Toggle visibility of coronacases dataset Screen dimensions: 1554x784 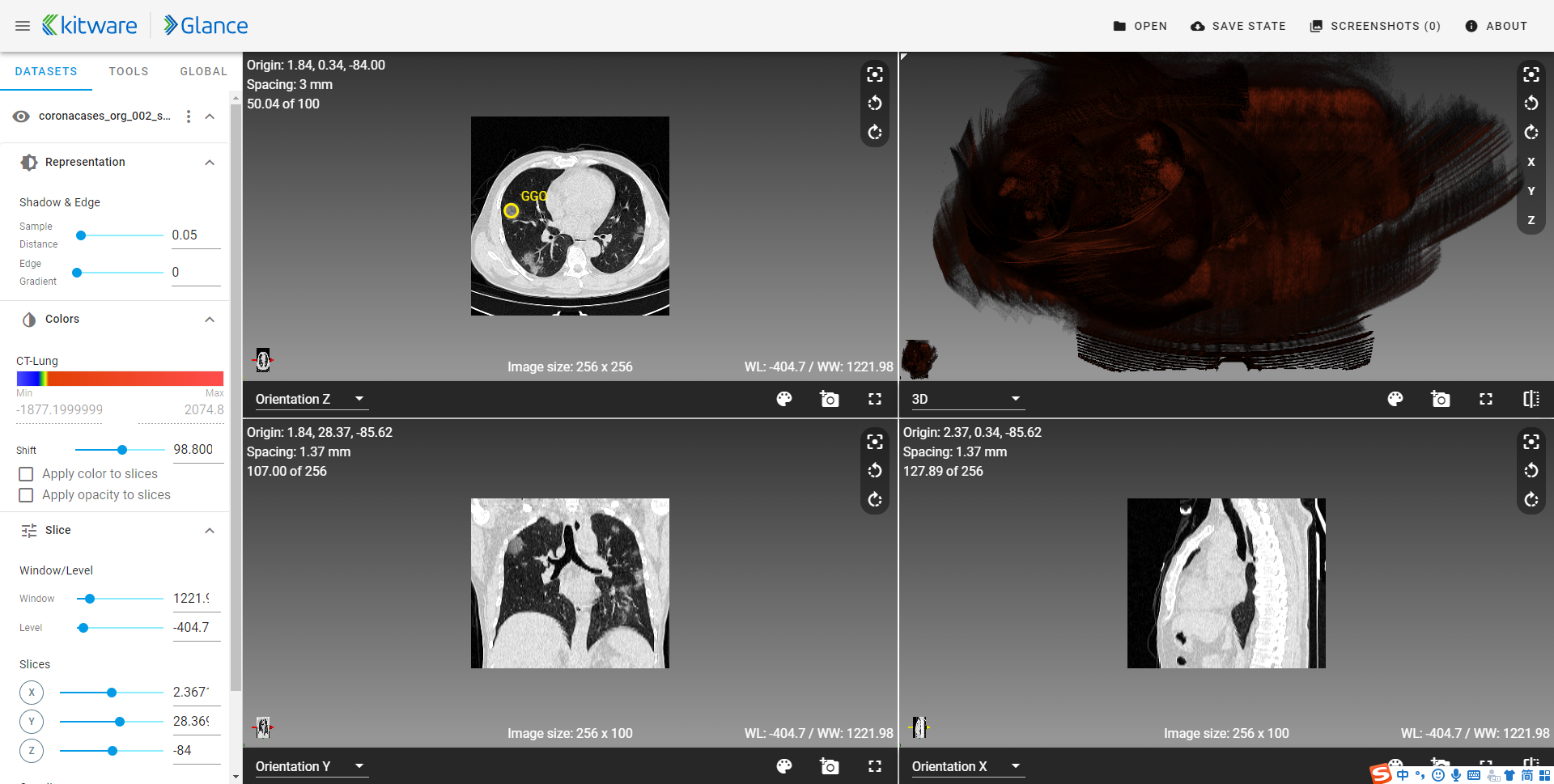(21, 117)
